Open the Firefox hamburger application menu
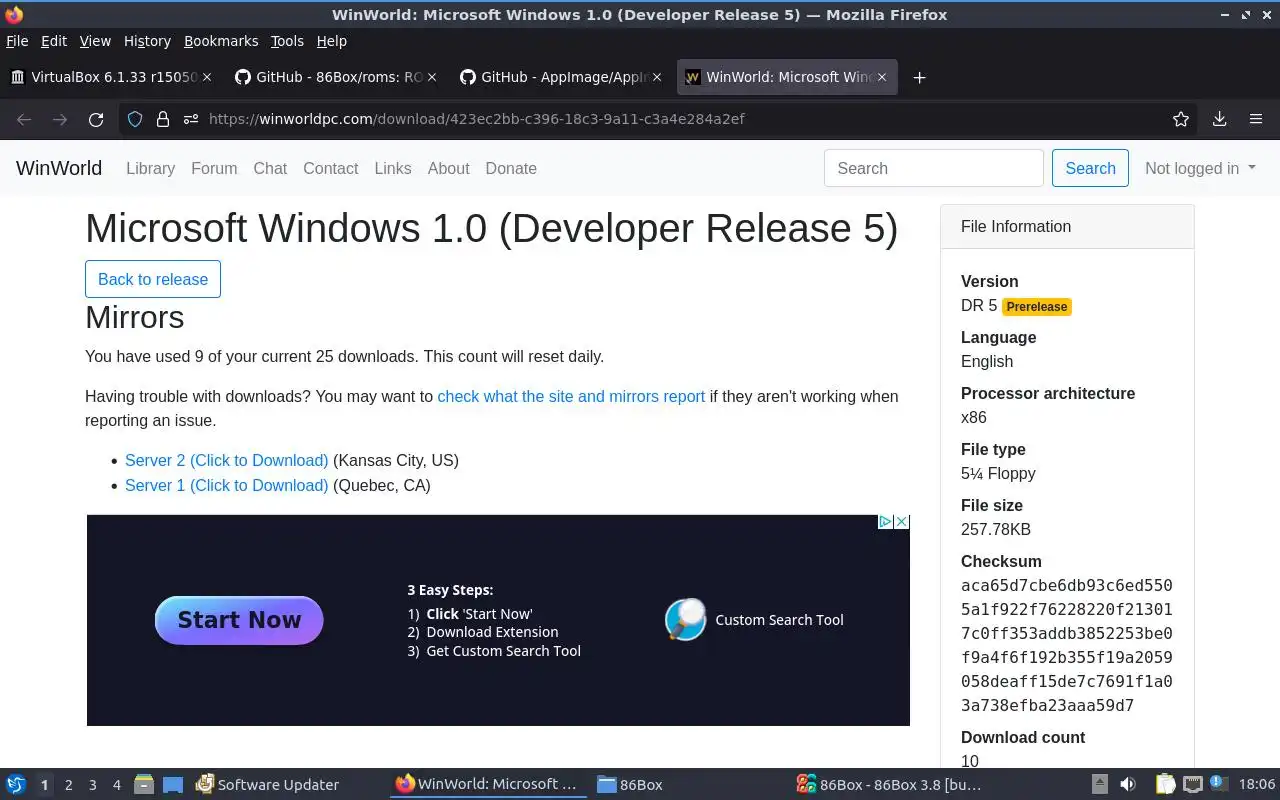The image size is (1280, 800). [x=1256, y=119]
